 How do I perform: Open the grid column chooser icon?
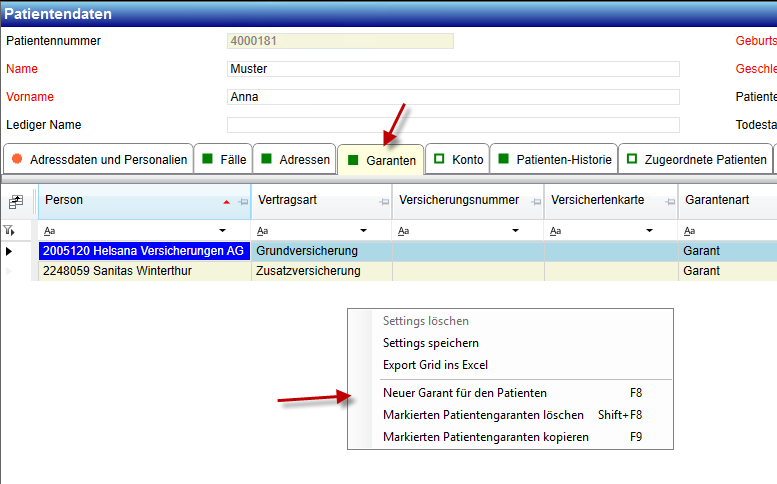[16, 202]
